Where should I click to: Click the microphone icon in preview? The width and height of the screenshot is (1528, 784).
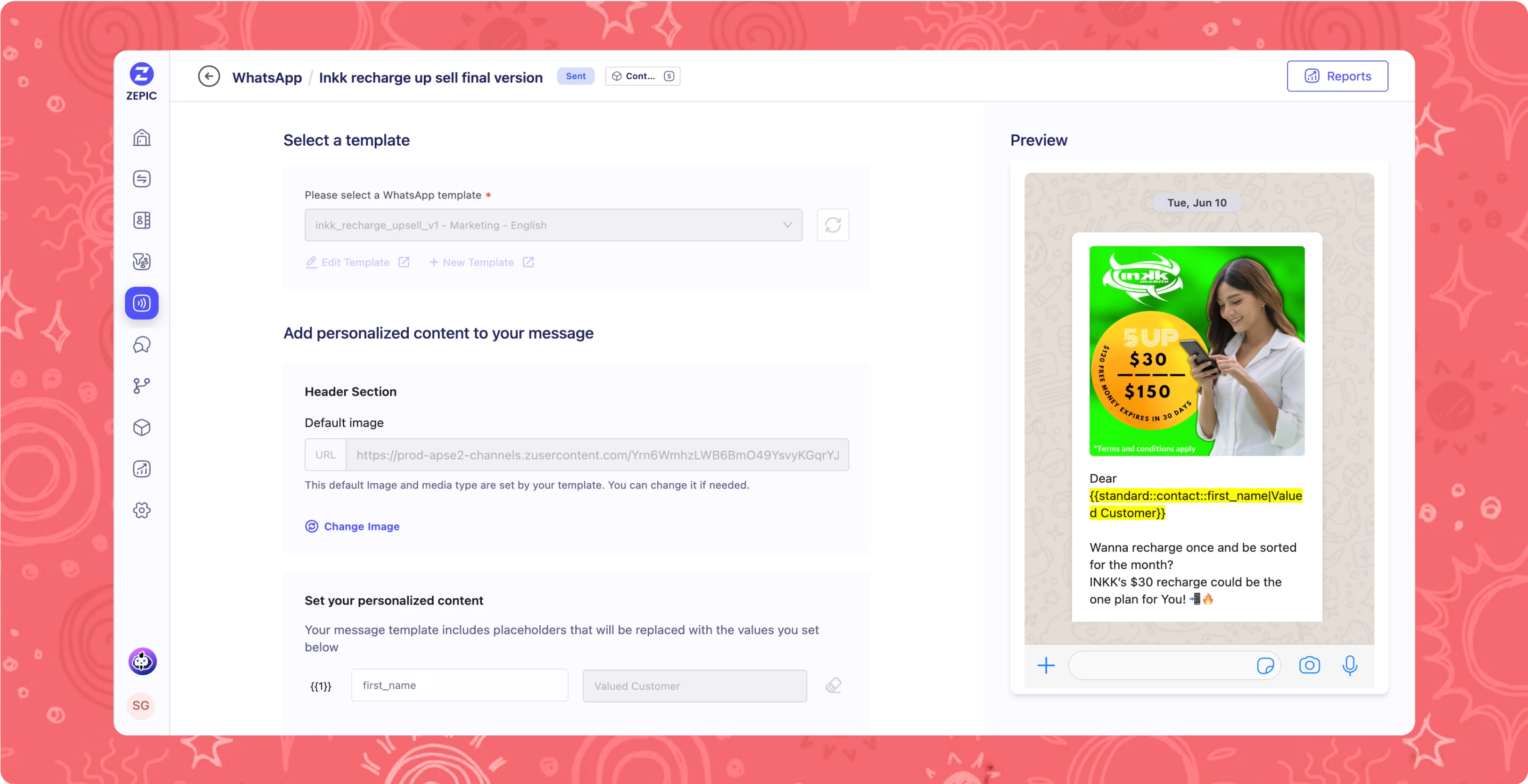click(1349, 665)
